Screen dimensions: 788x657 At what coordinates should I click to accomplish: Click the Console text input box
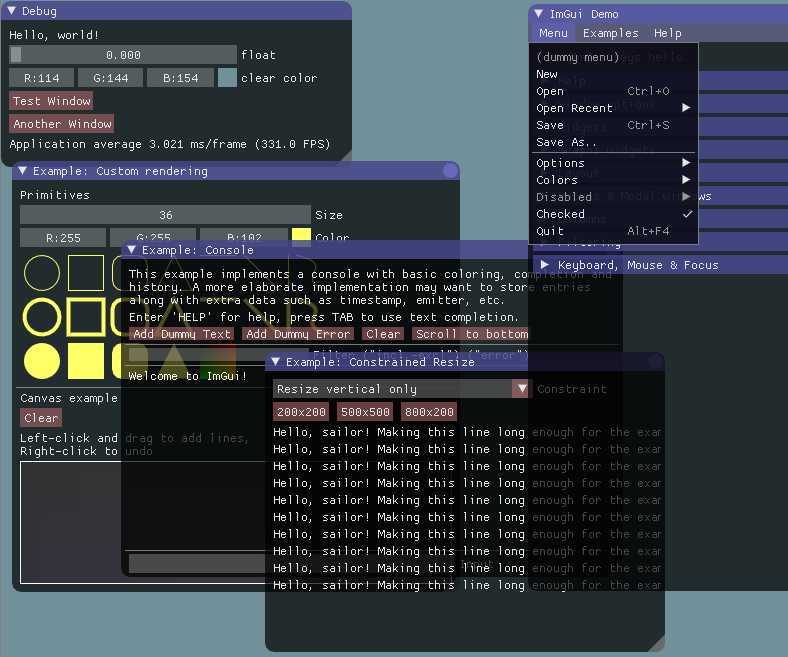(197, 563)
